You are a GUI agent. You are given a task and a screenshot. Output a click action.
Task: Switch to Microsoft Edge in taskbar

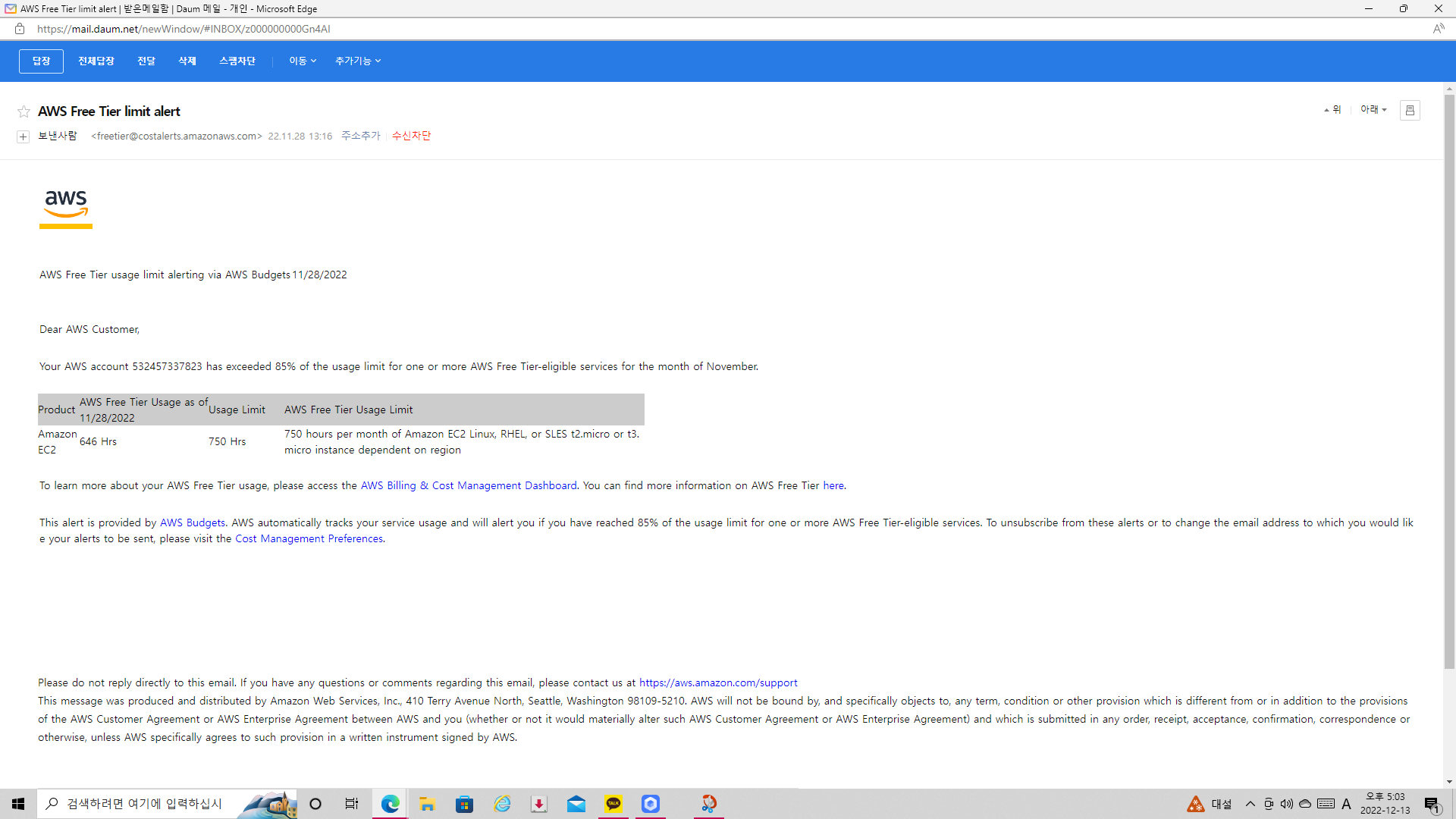390,804
